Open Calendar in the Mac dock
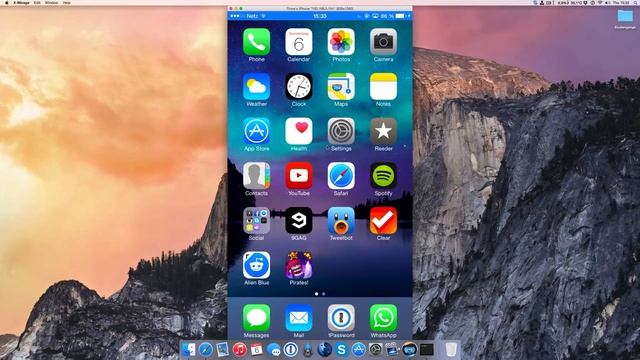Viewport: 640px width, 360px height. [x=257, y=350]
